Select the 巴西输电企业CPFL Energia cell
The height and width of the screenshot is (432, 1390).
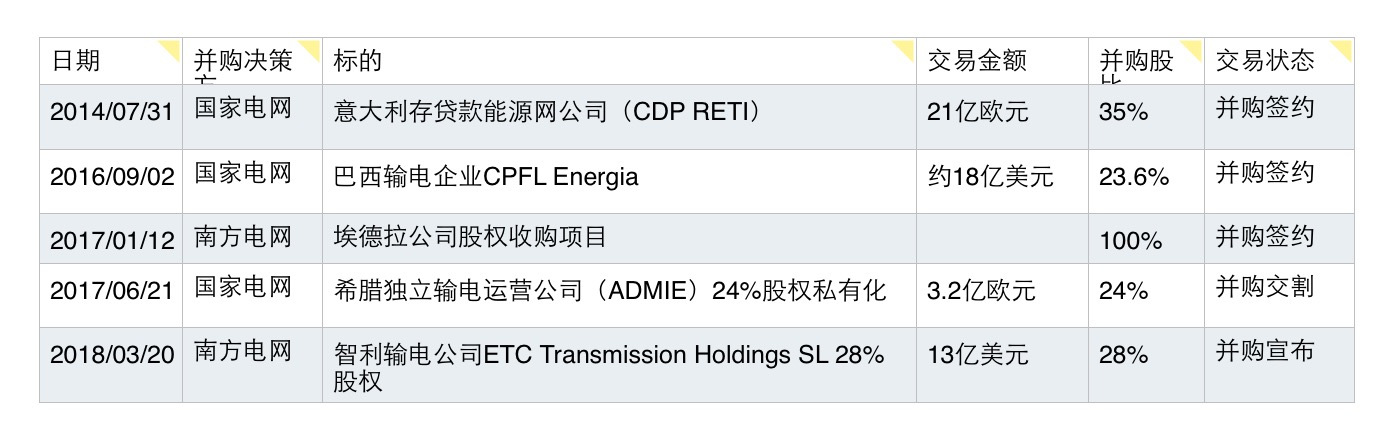click(486, 177)
